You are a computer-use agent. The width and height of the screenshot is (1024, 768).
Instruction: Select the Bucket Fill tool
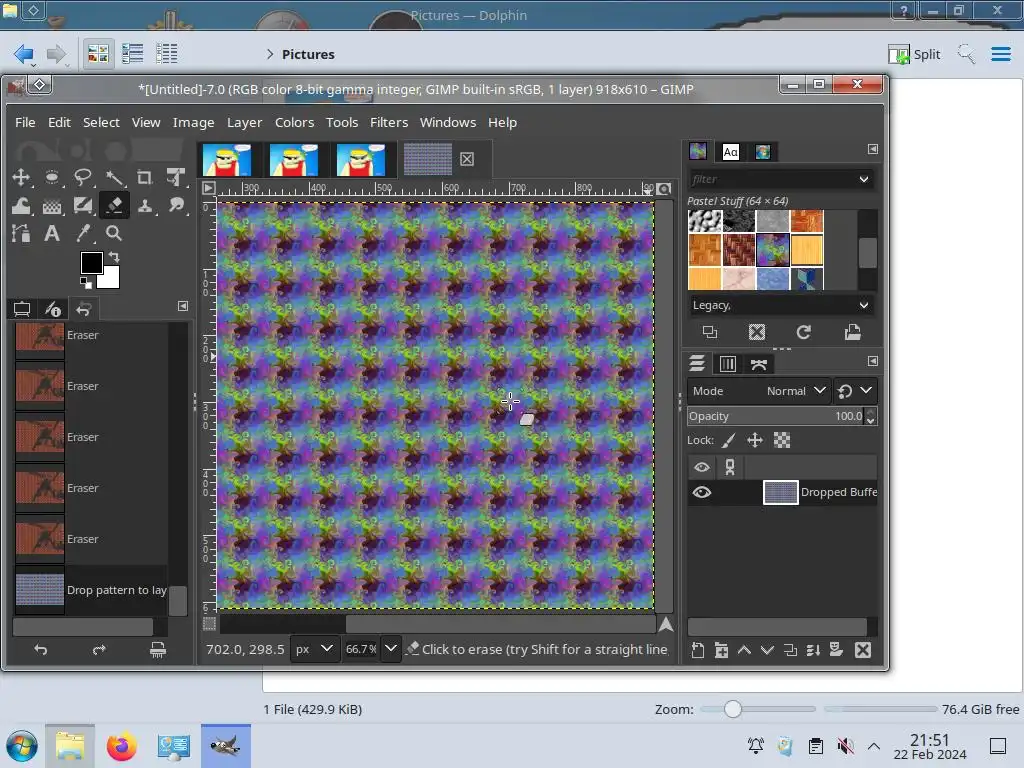[x=52, y=205]
